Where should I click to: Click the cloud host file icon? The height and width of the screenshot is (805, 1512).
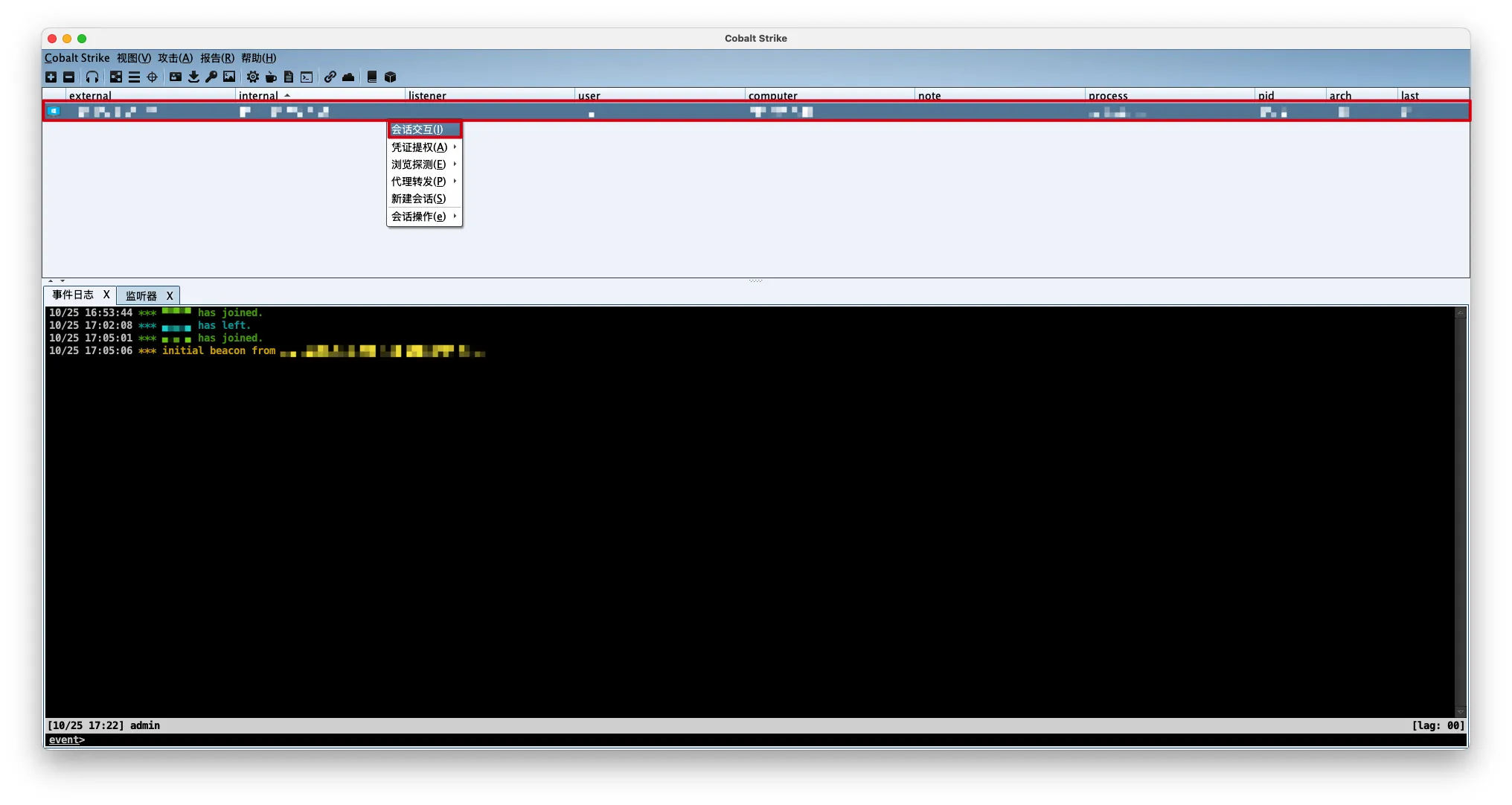tap(348, 77)
